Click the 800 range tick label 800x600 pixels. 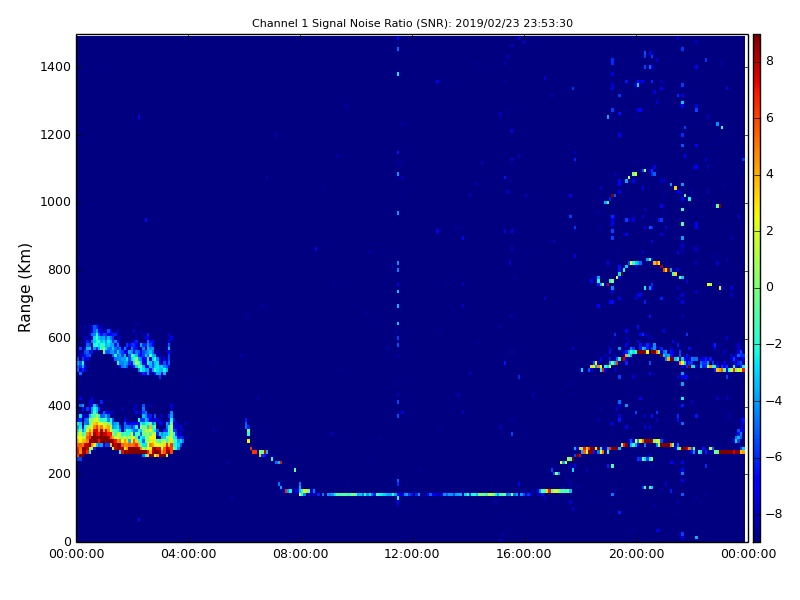pyautogui.click(x=59, y=270)
